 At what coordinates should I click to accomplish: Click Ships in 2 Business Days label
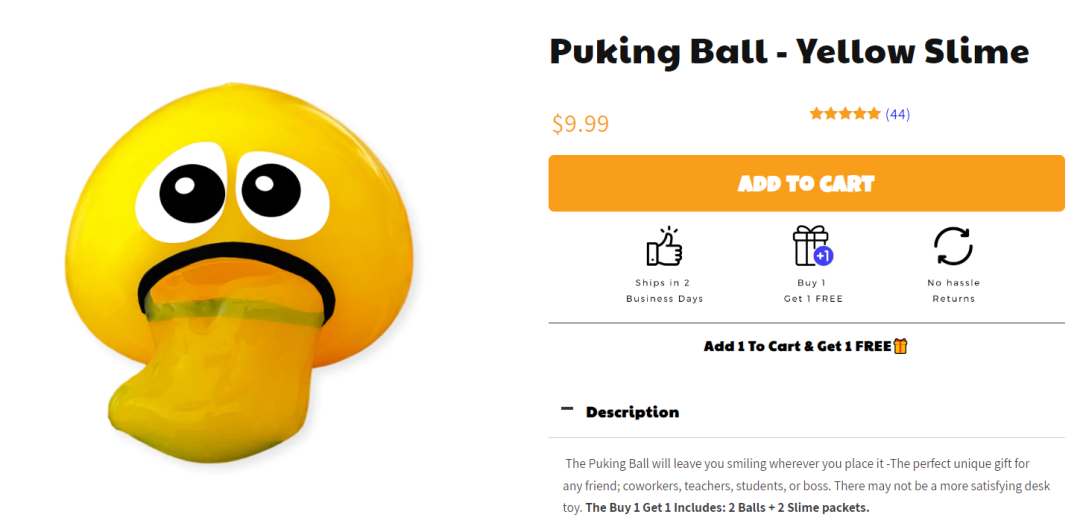click(664, 291)
